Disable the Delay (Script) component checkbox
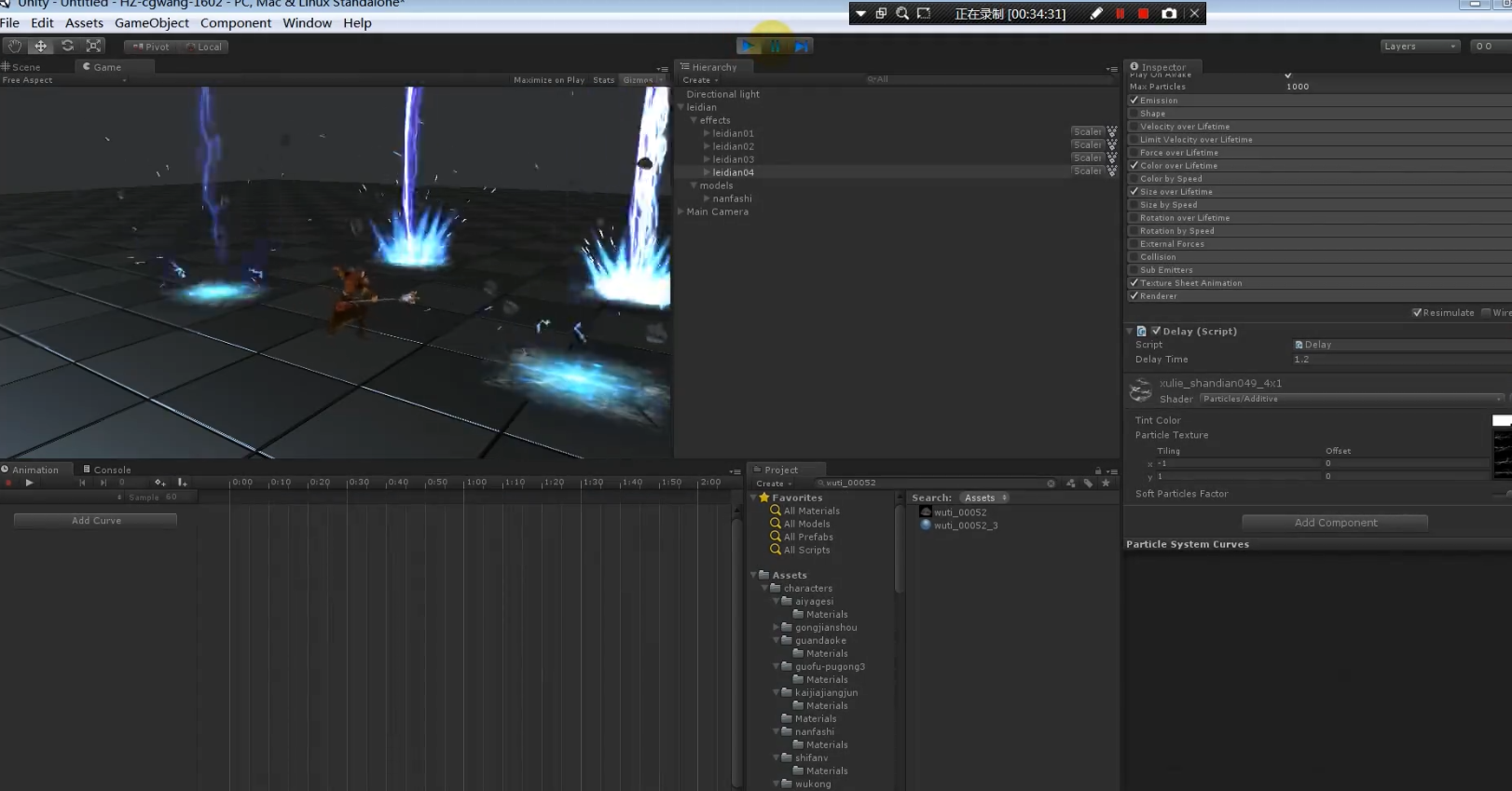 coord(1156,331)
